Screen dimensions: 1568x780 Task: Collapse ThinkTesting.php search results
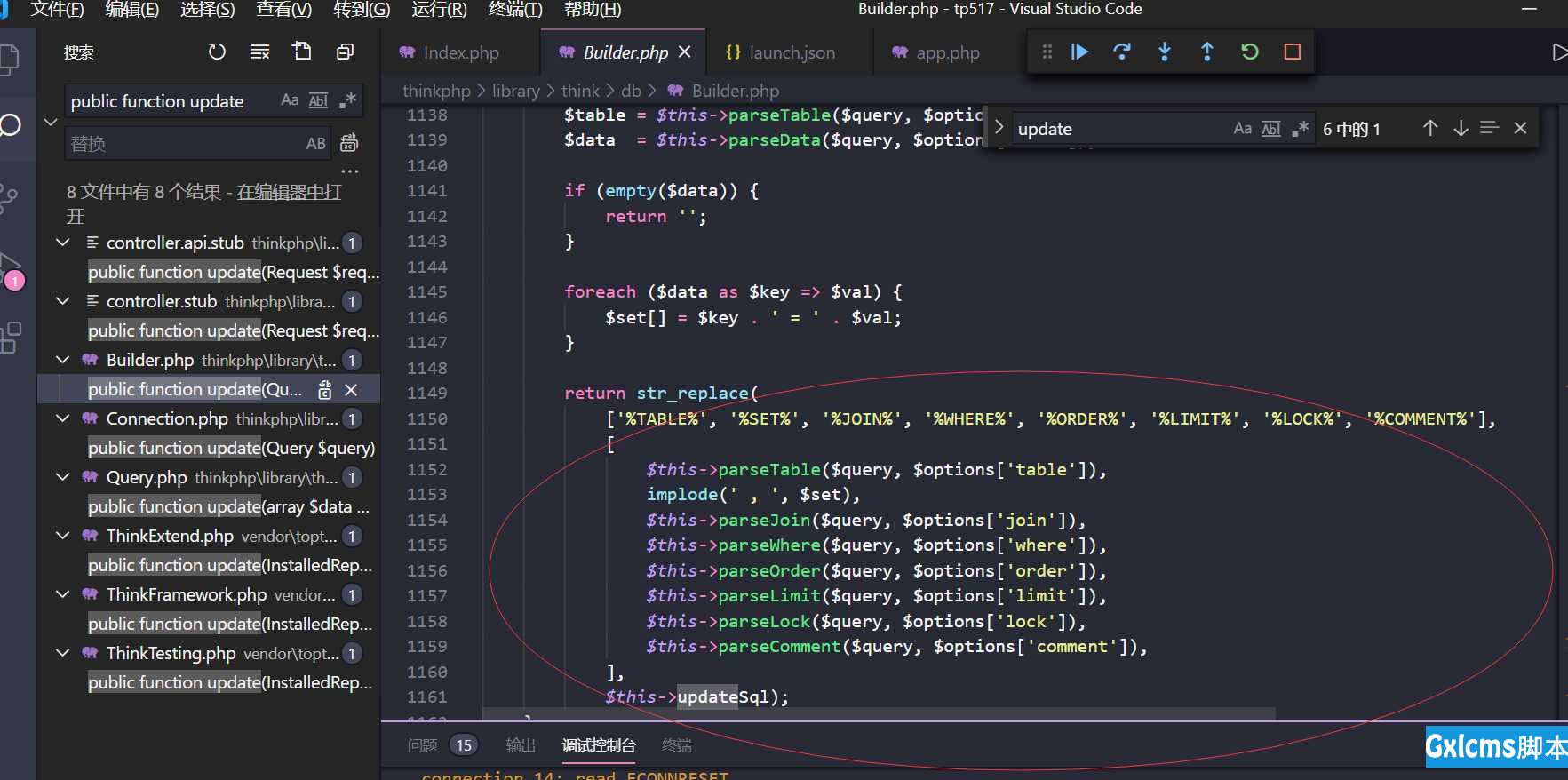[x=63, y=653]
